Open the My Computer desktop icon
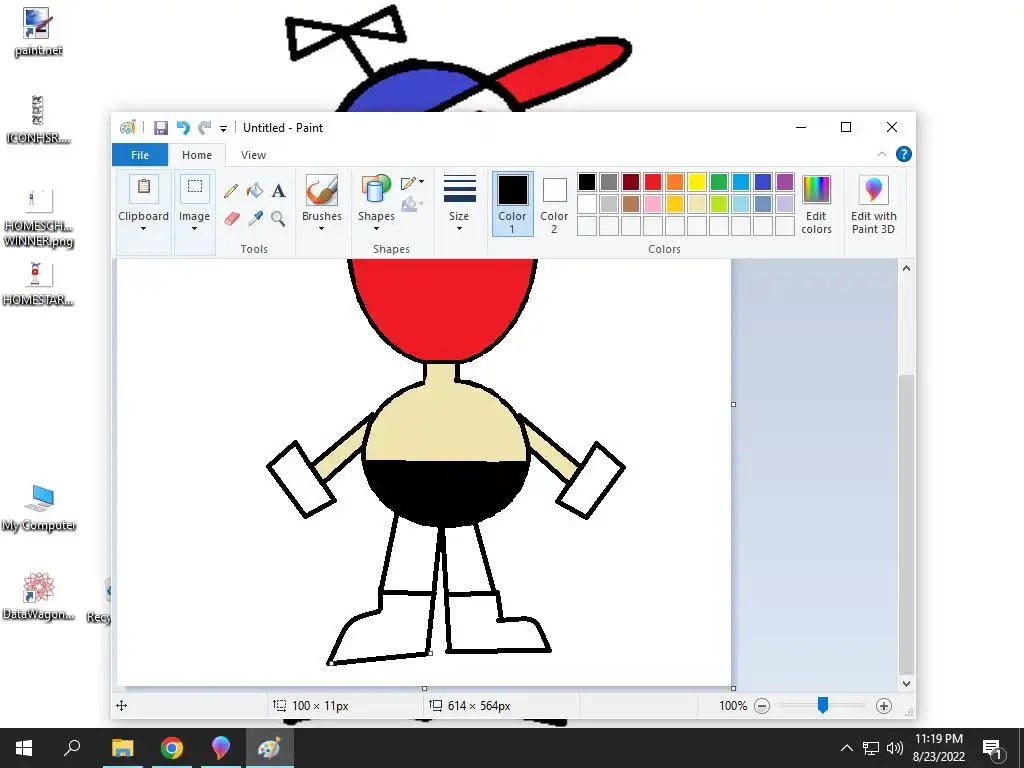 tap(39, 508)
